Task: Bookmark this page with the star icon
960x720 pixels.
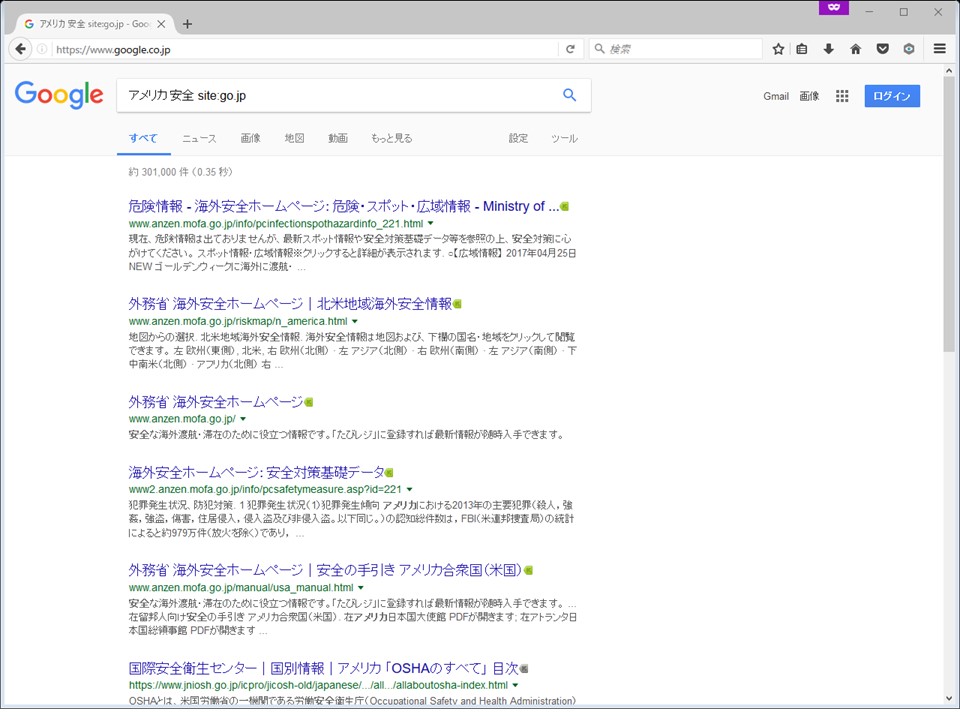Action: (778, 49)
